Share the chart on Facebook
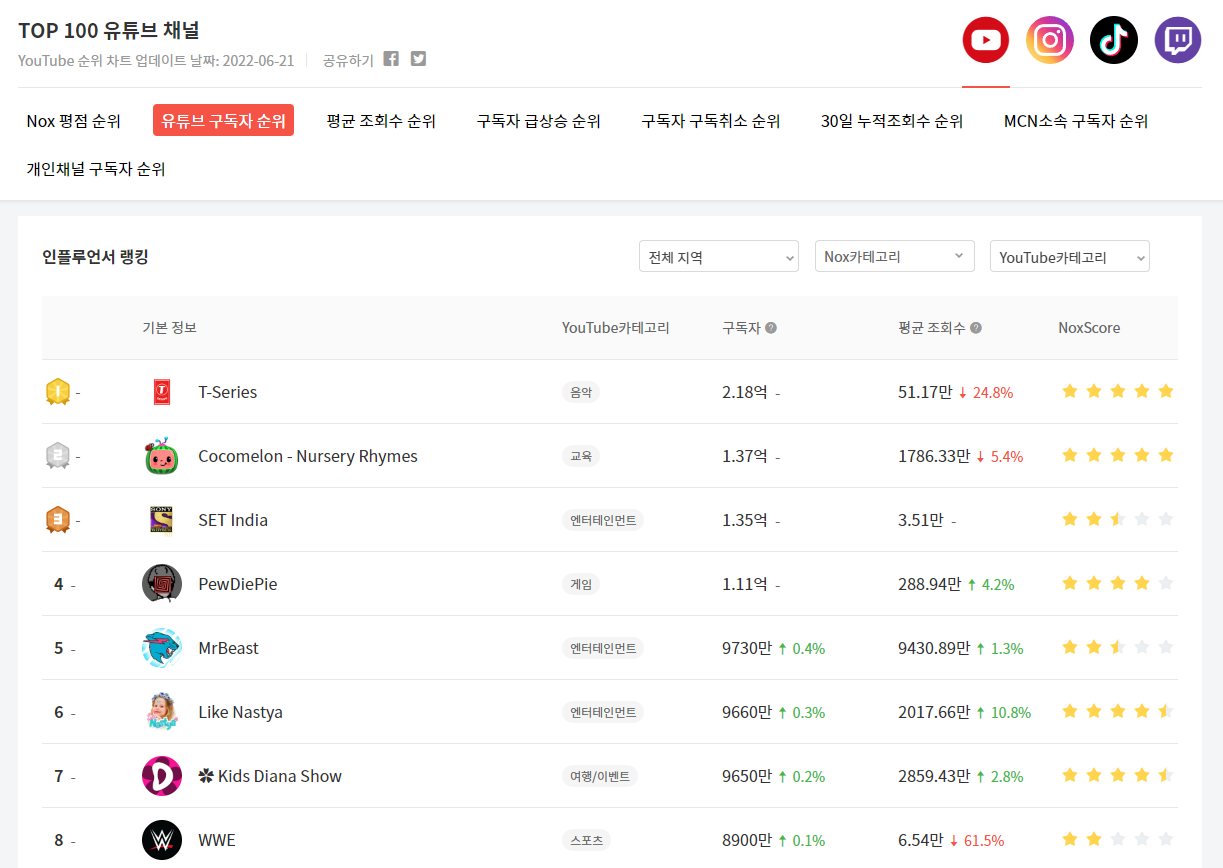Image resolution: width=1223 pixels, height=868 pixels. pos(391,59)
